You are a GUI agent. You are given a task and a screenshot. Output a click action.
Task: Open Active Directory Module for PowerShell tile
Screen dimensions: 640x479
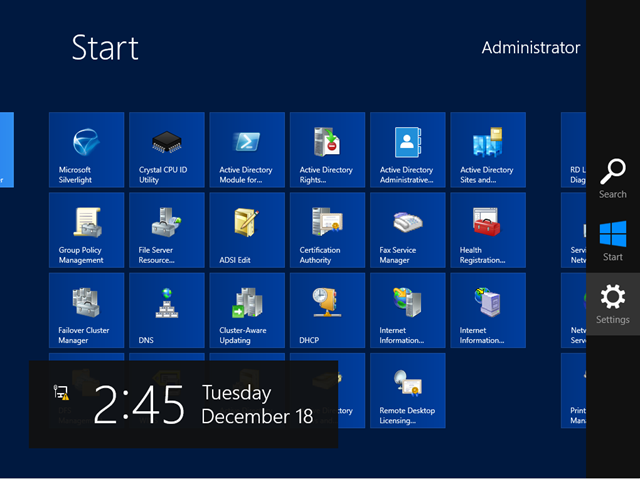point(247,150)
